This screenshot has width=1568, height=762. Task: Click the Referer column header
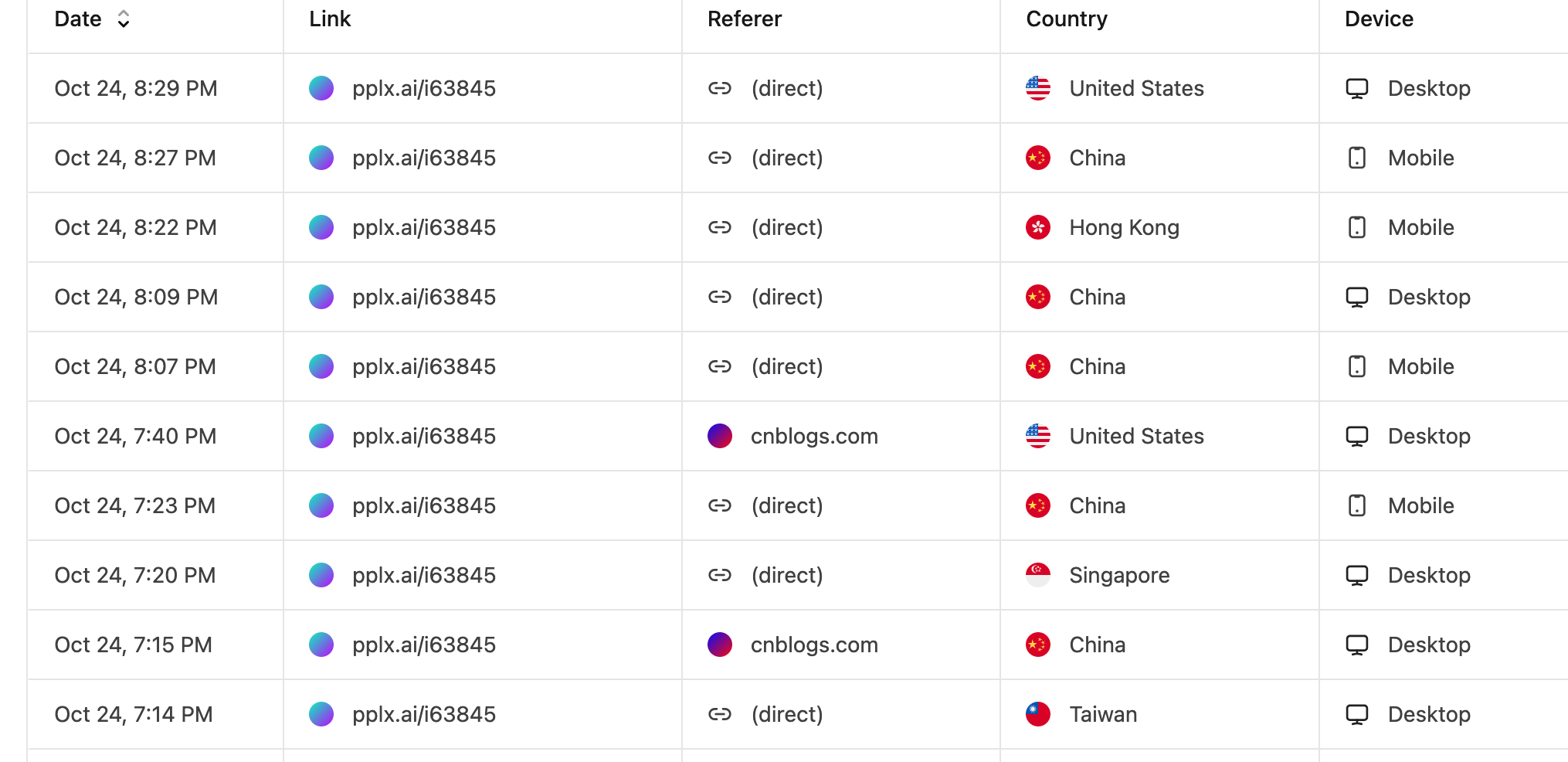[745, 19]
